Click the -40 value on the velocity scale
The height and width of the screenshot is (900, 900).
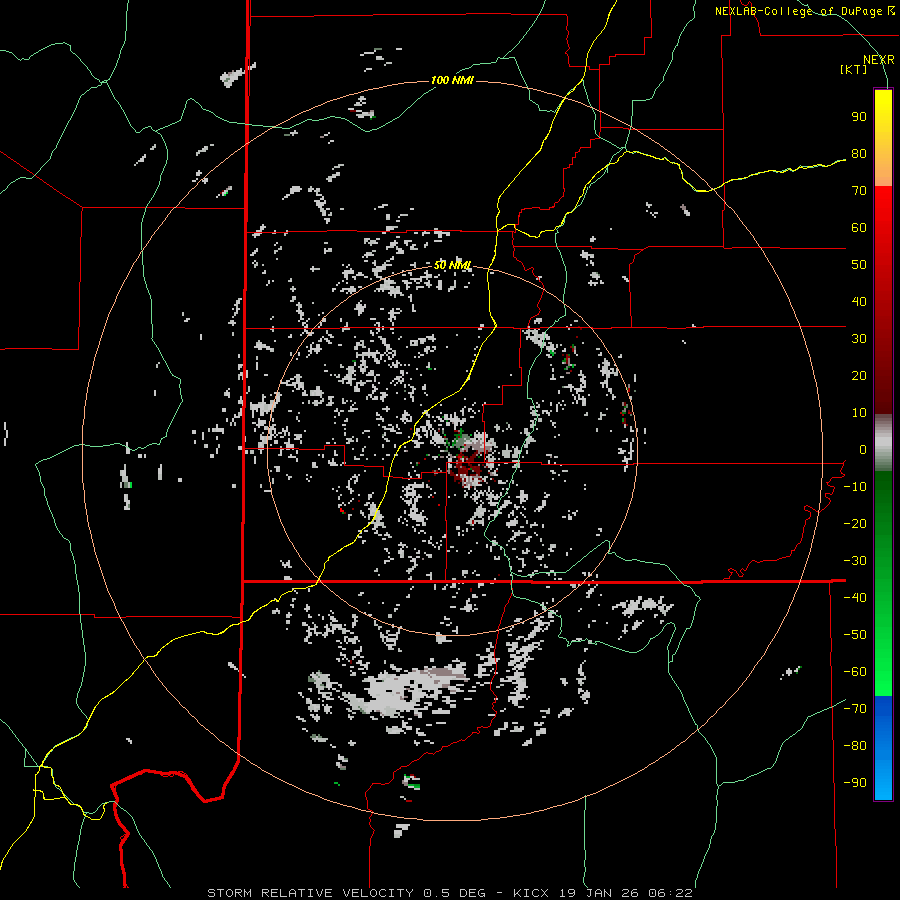[855, 598]
